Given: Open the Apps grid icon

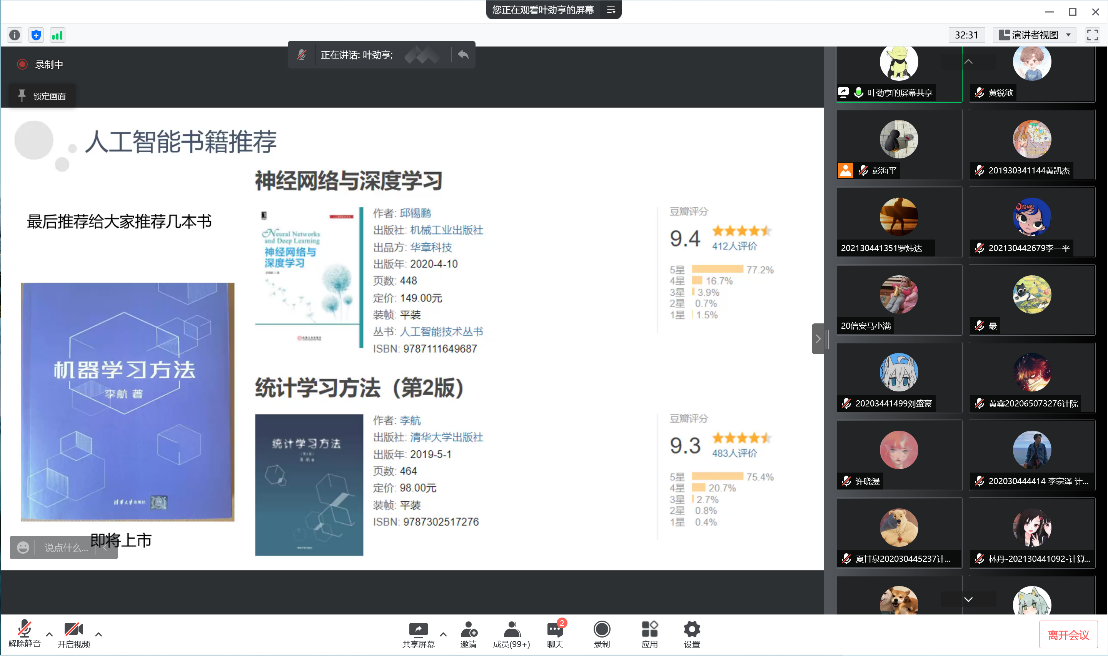Looking at the screenshot, I should click(649, 633).
